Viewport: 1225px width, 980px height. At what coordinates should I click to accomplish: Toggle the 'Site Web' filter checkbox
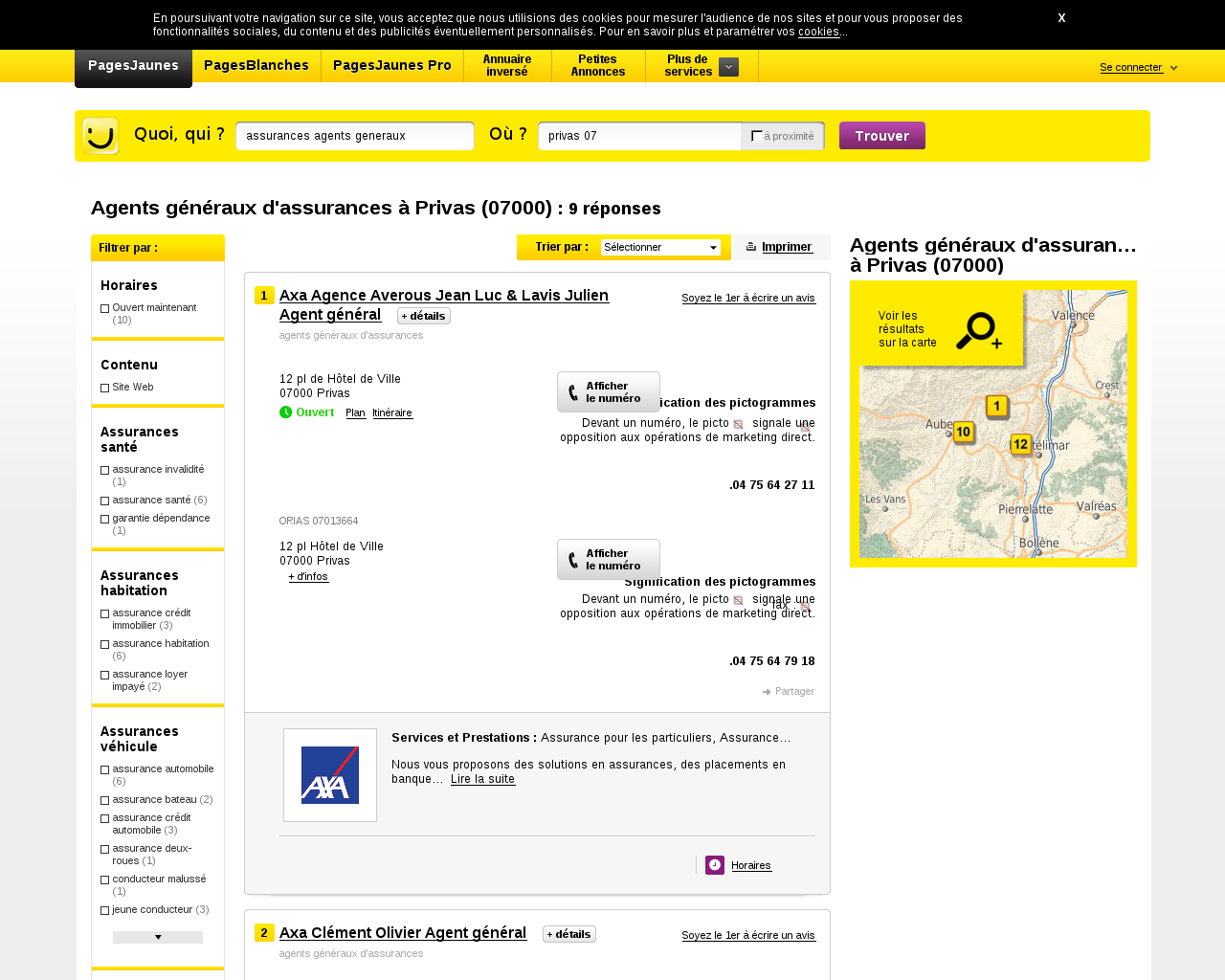click(x=105, y=388)
